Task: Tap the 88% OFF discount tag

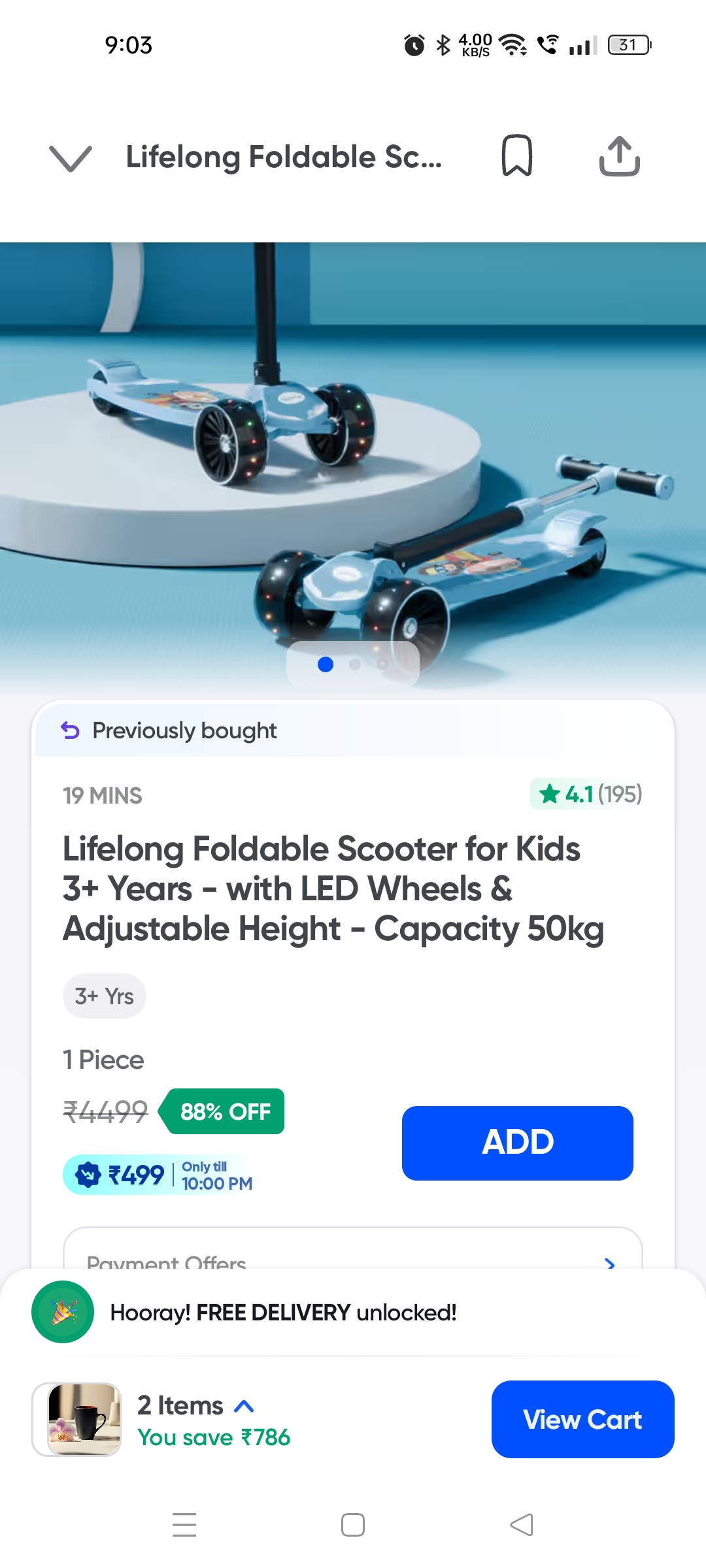Action: (x=224, y=1111)
